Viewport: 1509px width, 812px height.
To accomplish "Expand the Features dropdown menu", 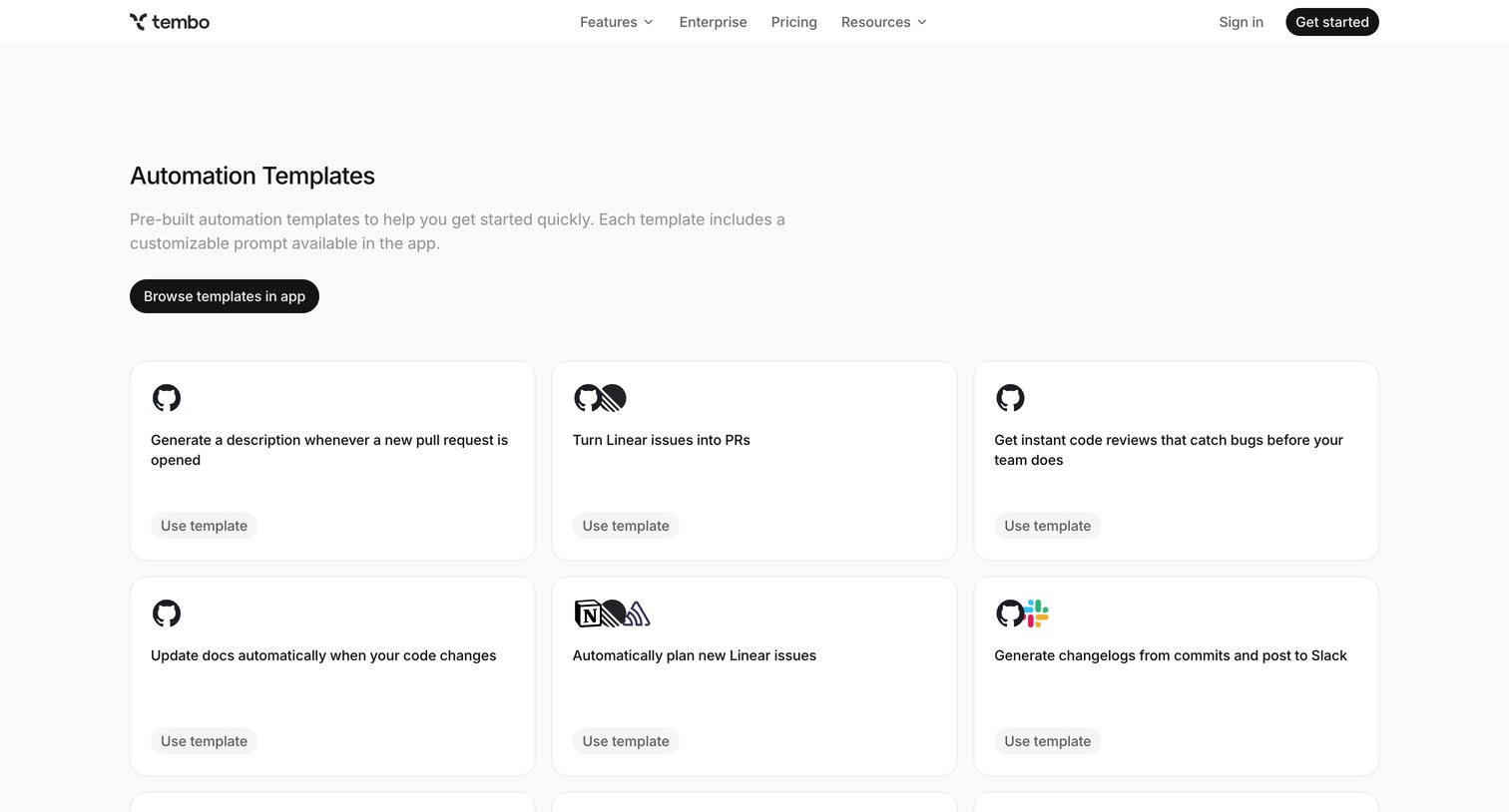I will click(617, 22).
